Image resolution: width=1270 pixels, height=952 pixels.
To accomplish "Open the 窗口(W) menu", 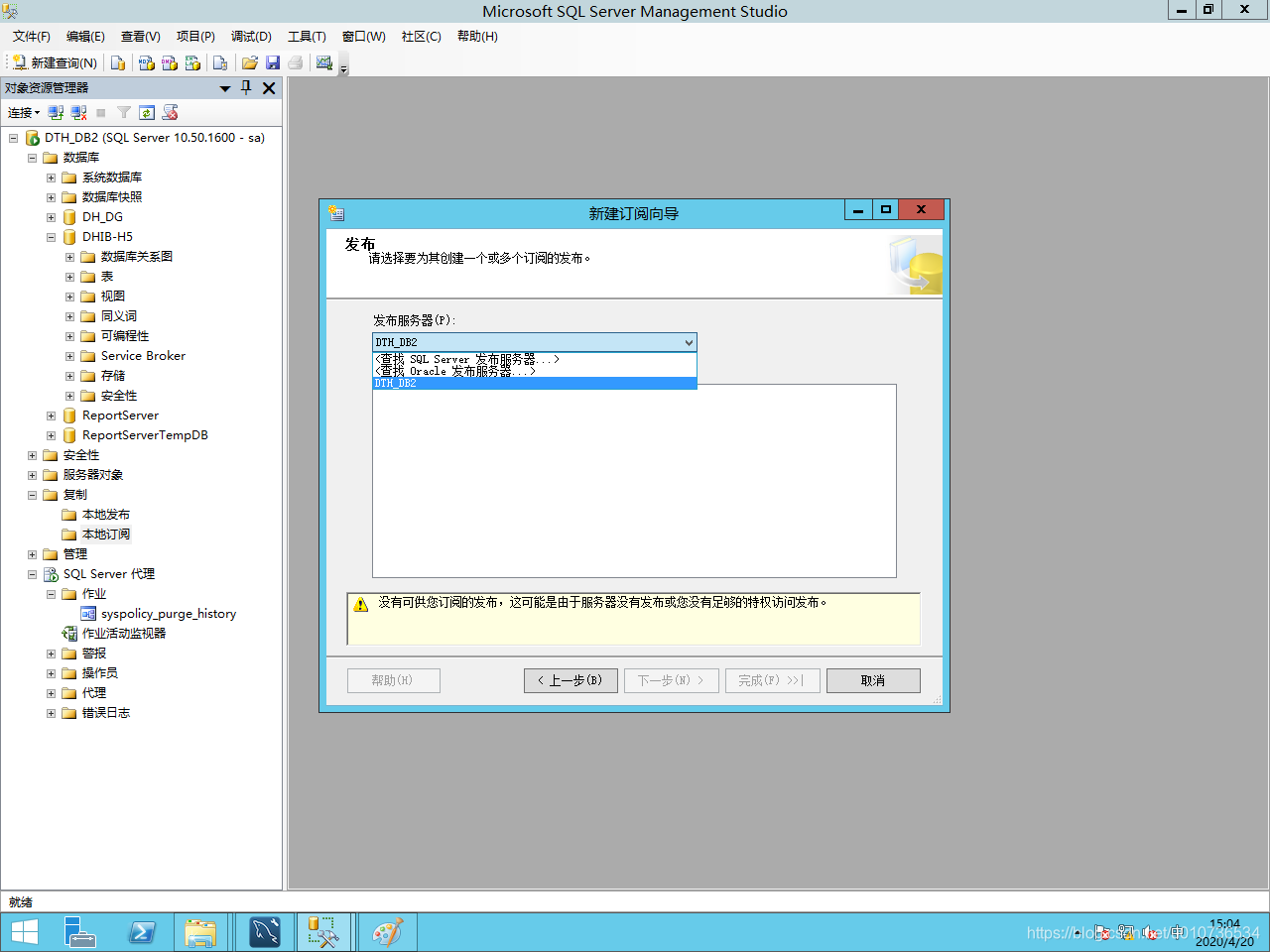I will [364, 37].
